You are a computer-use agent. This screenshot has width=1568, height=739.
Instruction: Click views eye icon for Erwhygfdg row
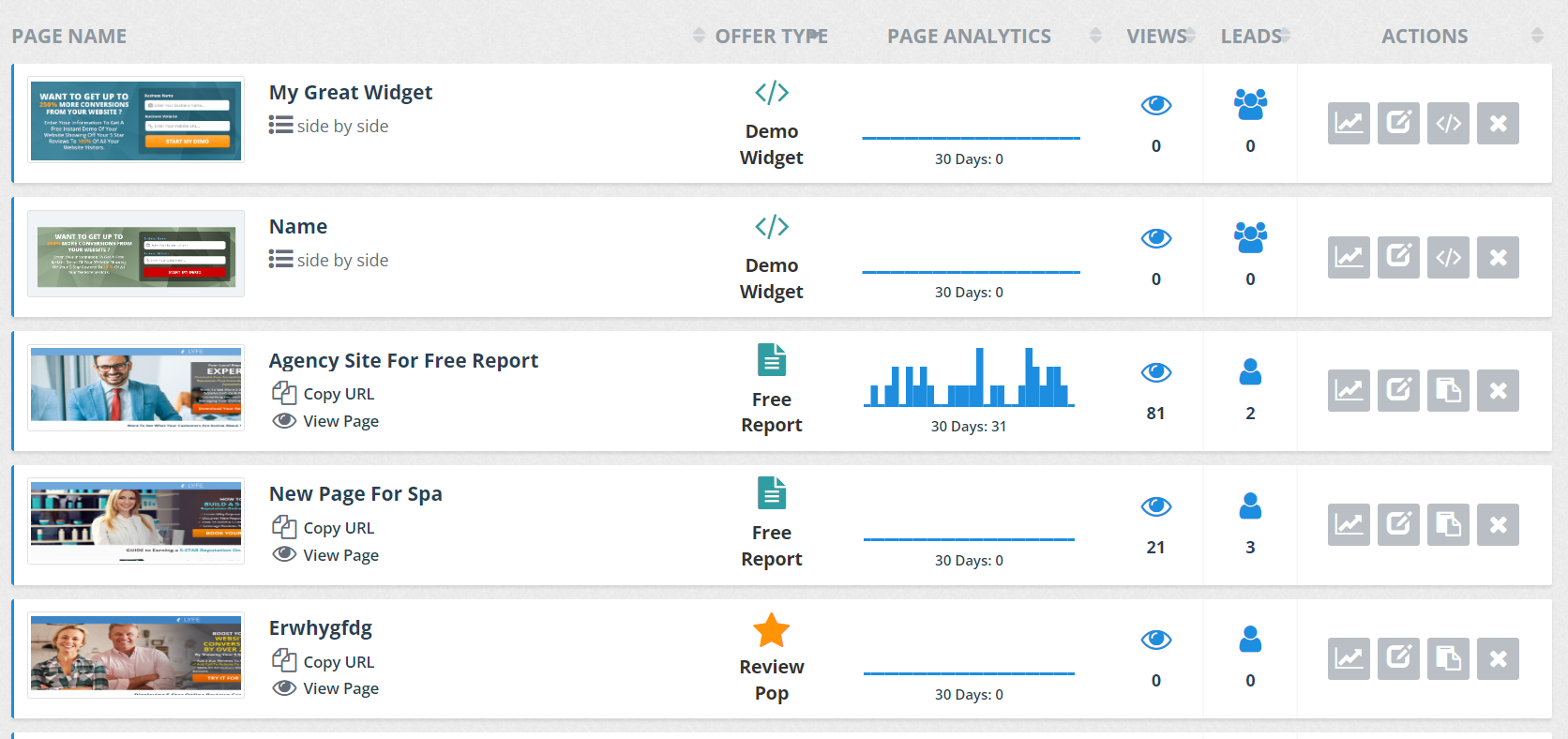(1155, 640)
